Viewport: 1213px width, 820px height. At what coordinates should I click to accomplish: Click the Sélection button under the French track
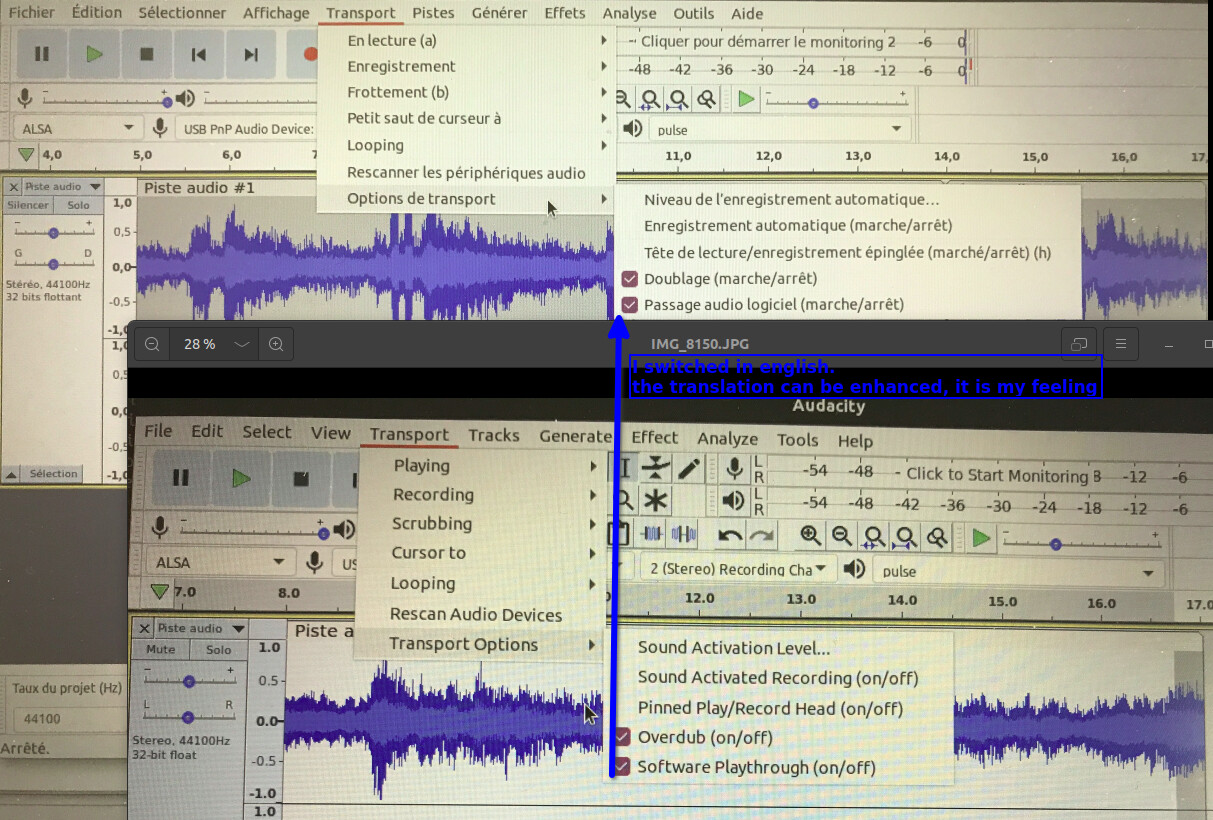click(x=53, y=473)
